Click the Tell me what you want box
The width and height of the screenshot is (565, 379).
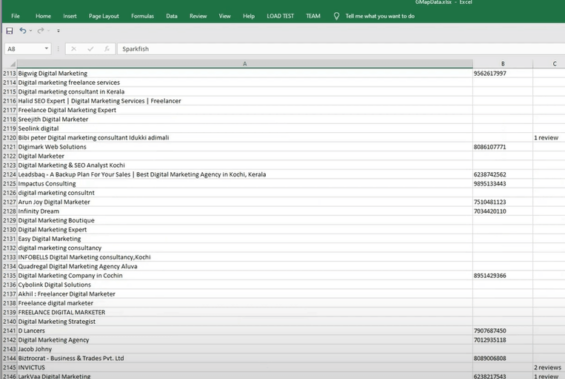coord(380,16)
